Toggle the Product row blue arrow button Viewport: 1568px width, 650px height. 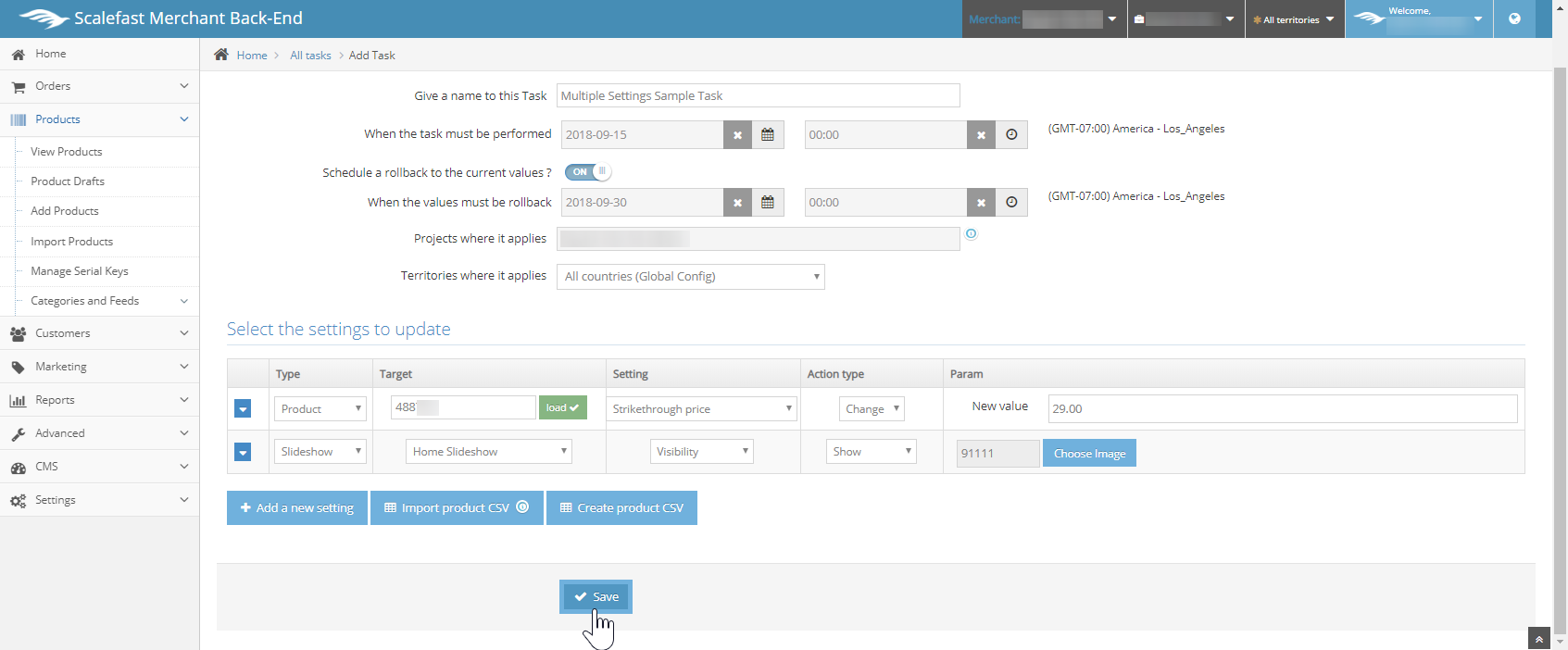coord(243,409)
